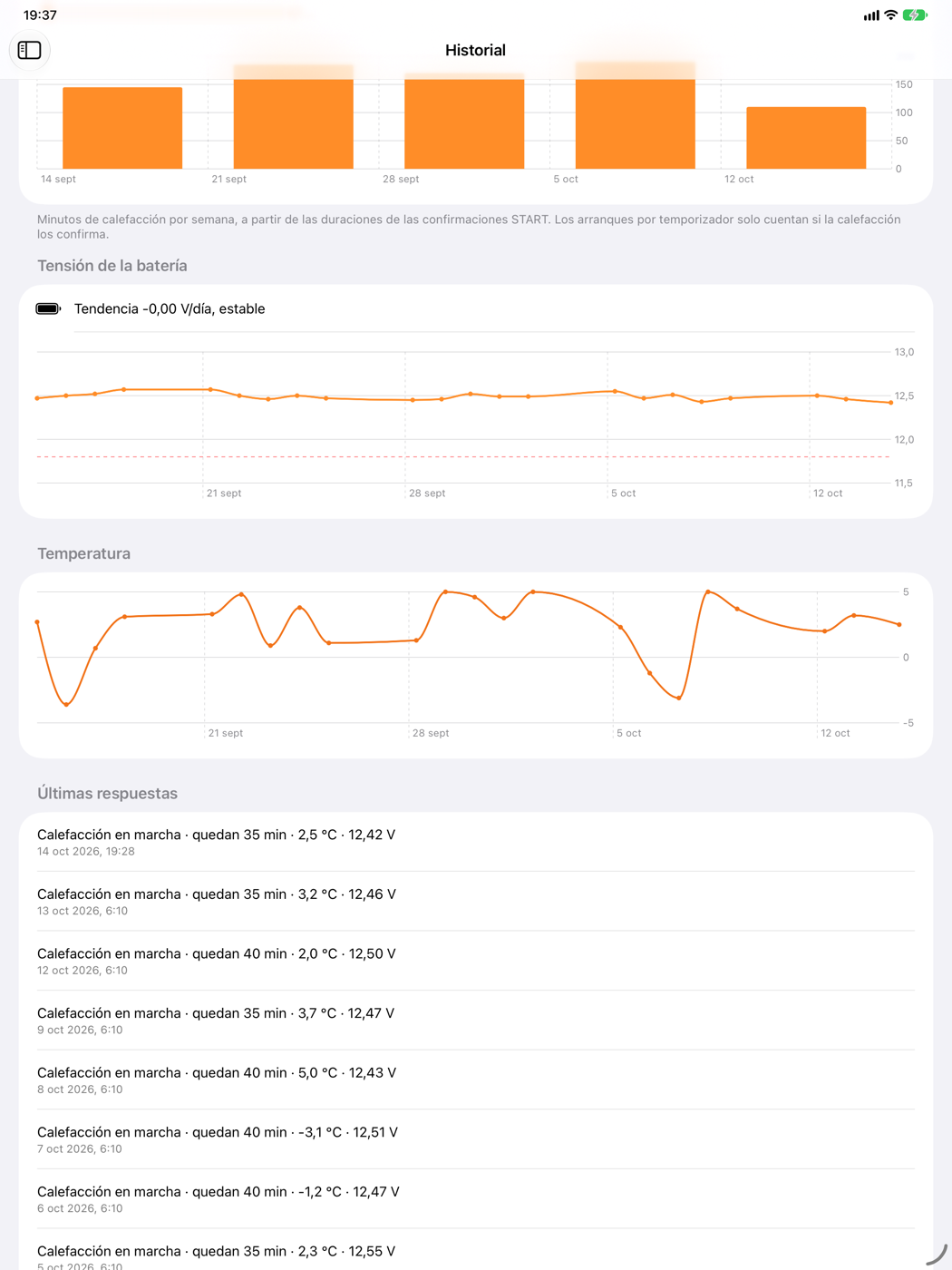Open the 8 oct response showing 5,0 °C
The height and width of the screenshot is (1270, 952).
click(476, 1080)
